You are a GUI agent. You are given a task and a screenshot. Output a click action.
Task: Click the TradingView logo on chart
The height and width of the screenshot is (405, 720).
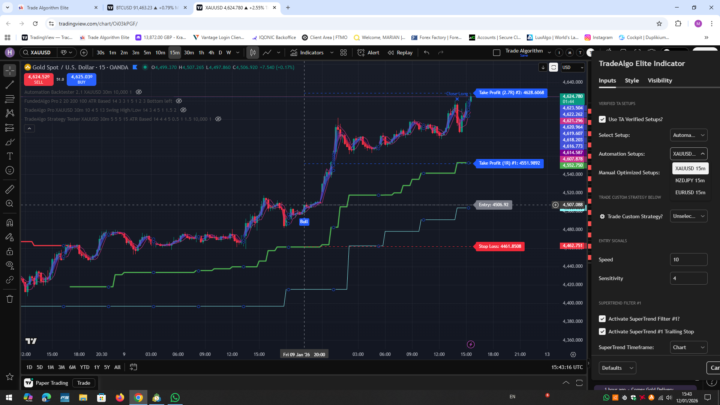pyautogui.click(x=31, y=341)
